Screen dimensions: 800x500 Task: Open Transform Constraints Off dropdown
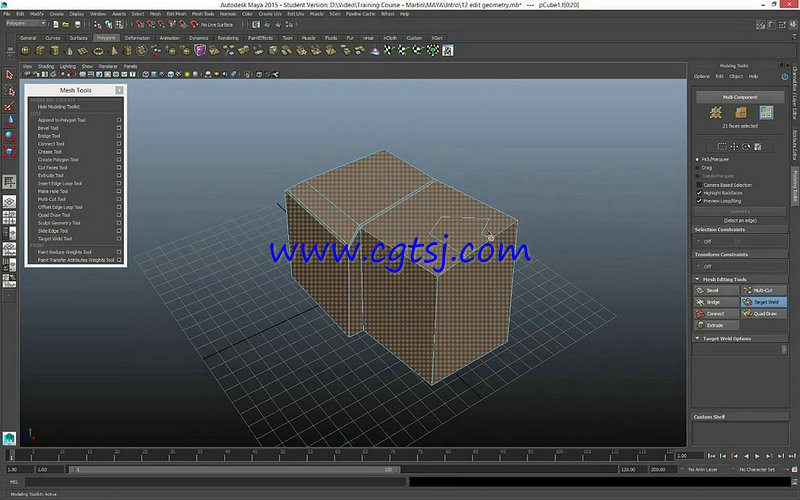[x=740, y=266]
